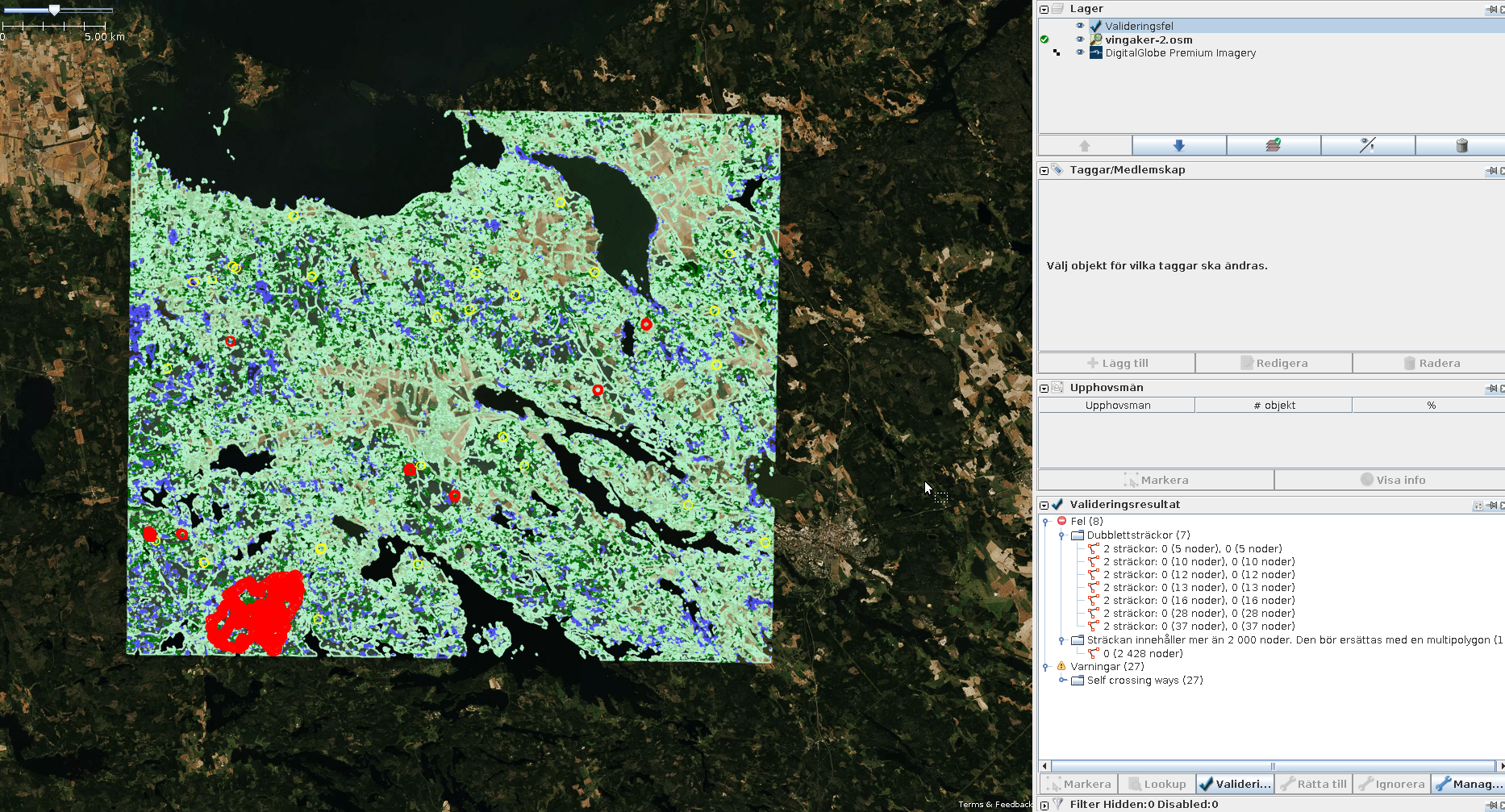This screenshot has width=1505, height=812.
Task: Toggle visibility of Valideringsfel layer
Action: tap(1080, 26)
